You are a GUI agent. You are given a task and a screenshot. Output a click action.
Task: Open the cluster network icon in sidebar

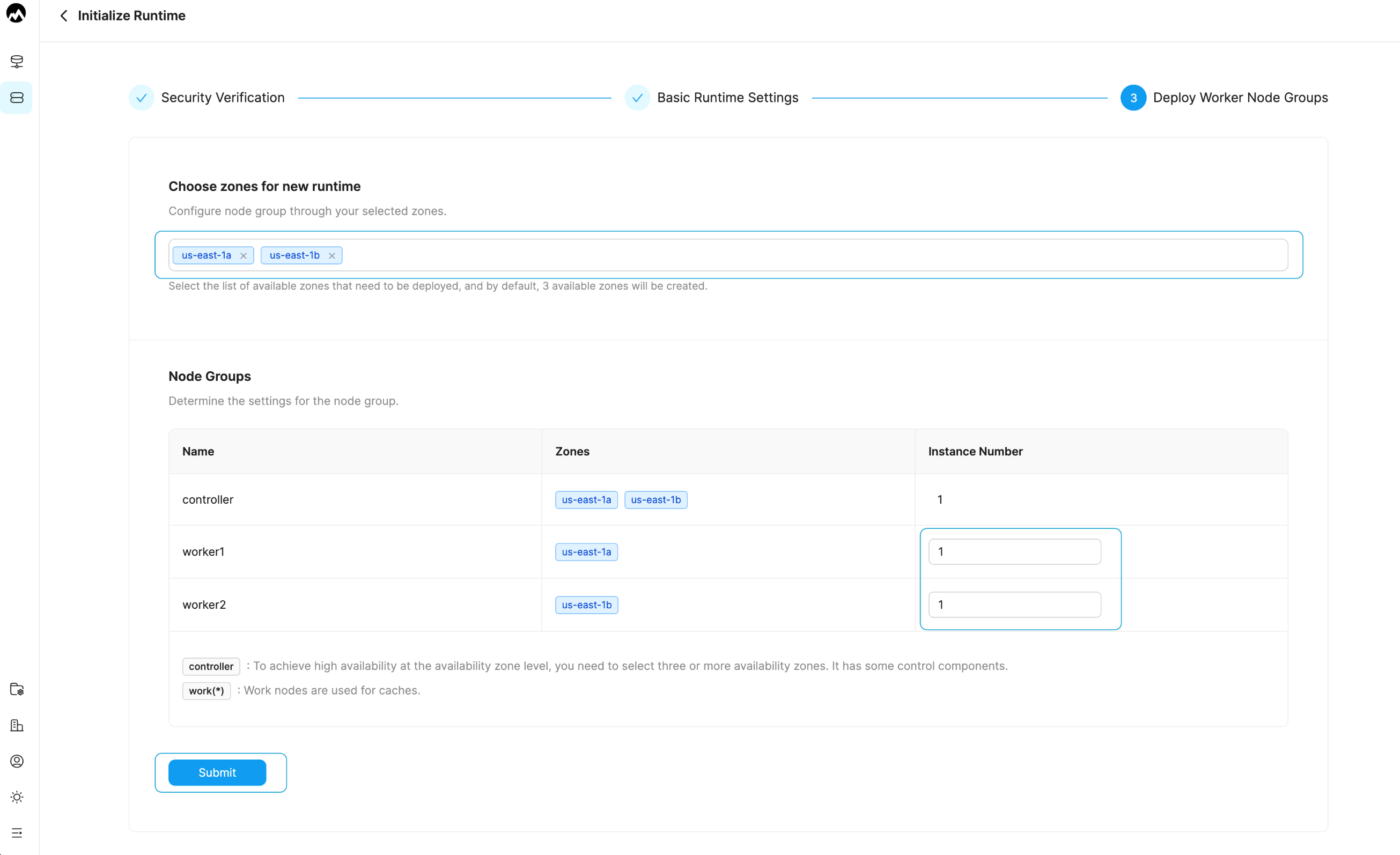(17, 61)
